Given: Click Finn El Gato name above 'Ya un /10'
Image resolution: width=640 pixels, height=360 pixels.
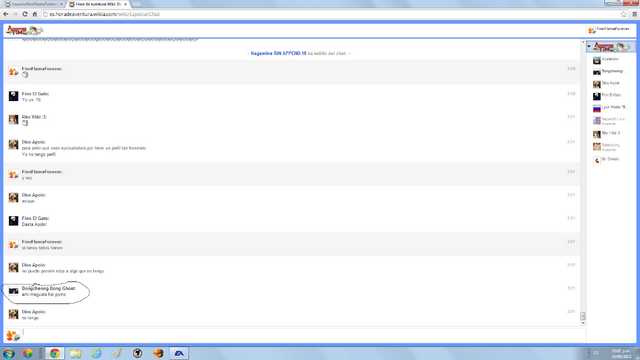Looking at the screenshot, I should pos(35,93).
